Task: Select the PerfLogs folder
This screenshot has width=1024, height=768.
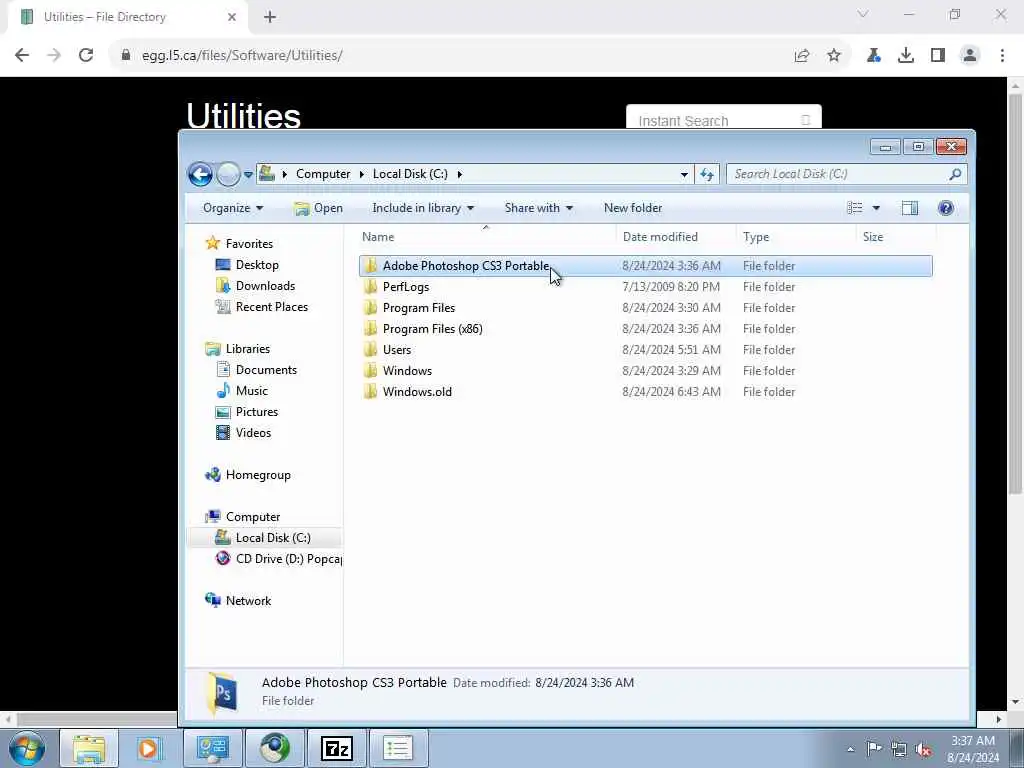Action: [645, 287]
